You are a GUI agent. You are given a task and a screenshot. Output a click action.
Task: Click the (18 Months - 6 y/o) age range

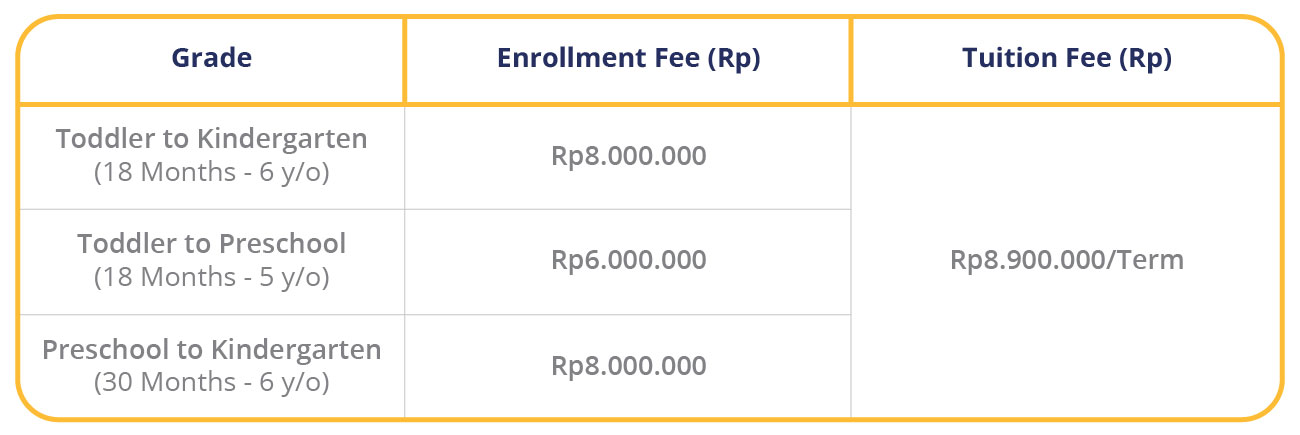pos(211,172)
